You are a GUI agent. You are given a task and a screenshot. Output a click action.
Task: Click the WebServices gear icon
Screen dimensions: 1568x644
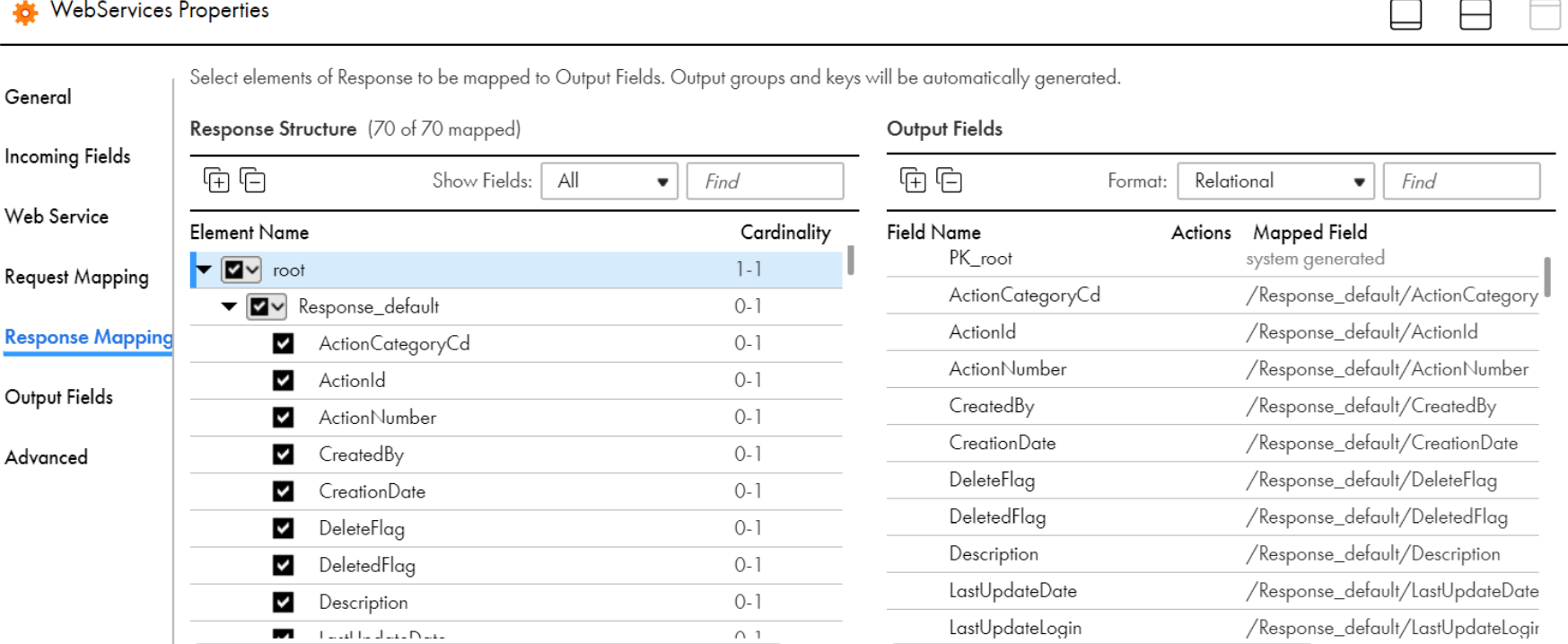(x=25, y=13)
